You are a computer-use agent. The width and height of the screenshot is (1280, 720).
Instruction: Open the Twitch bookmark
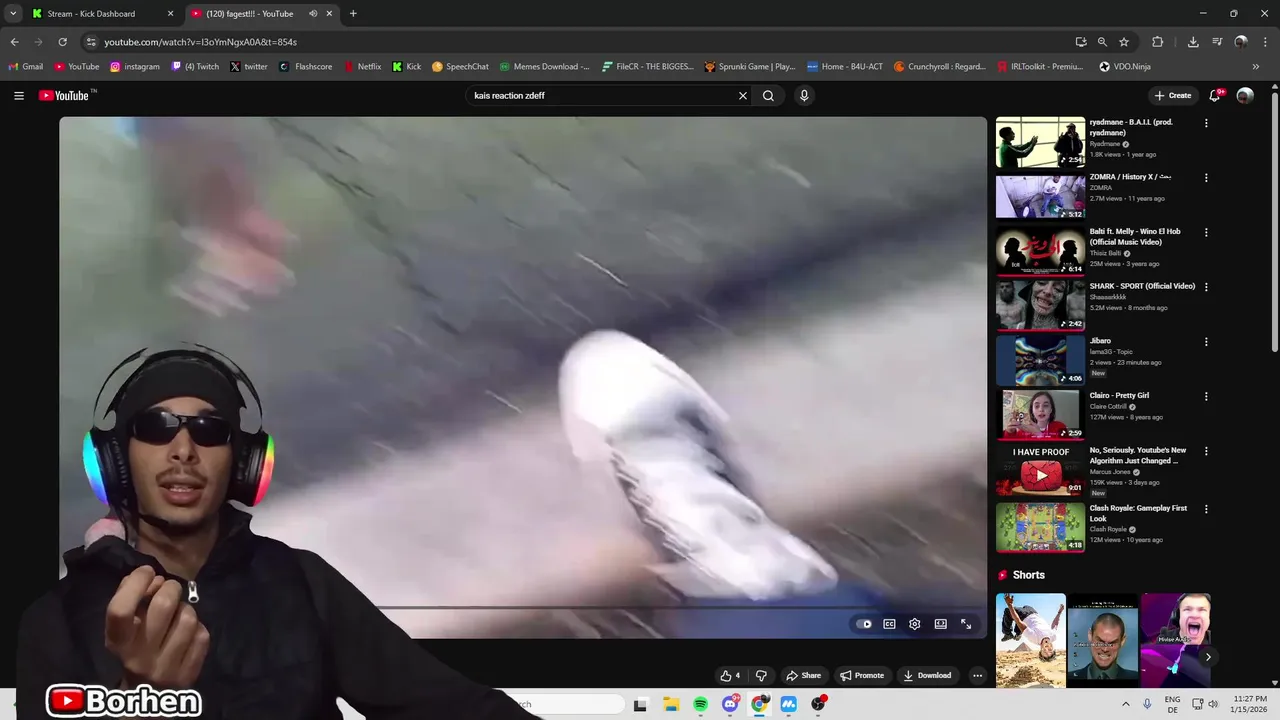tap(195, 67)
